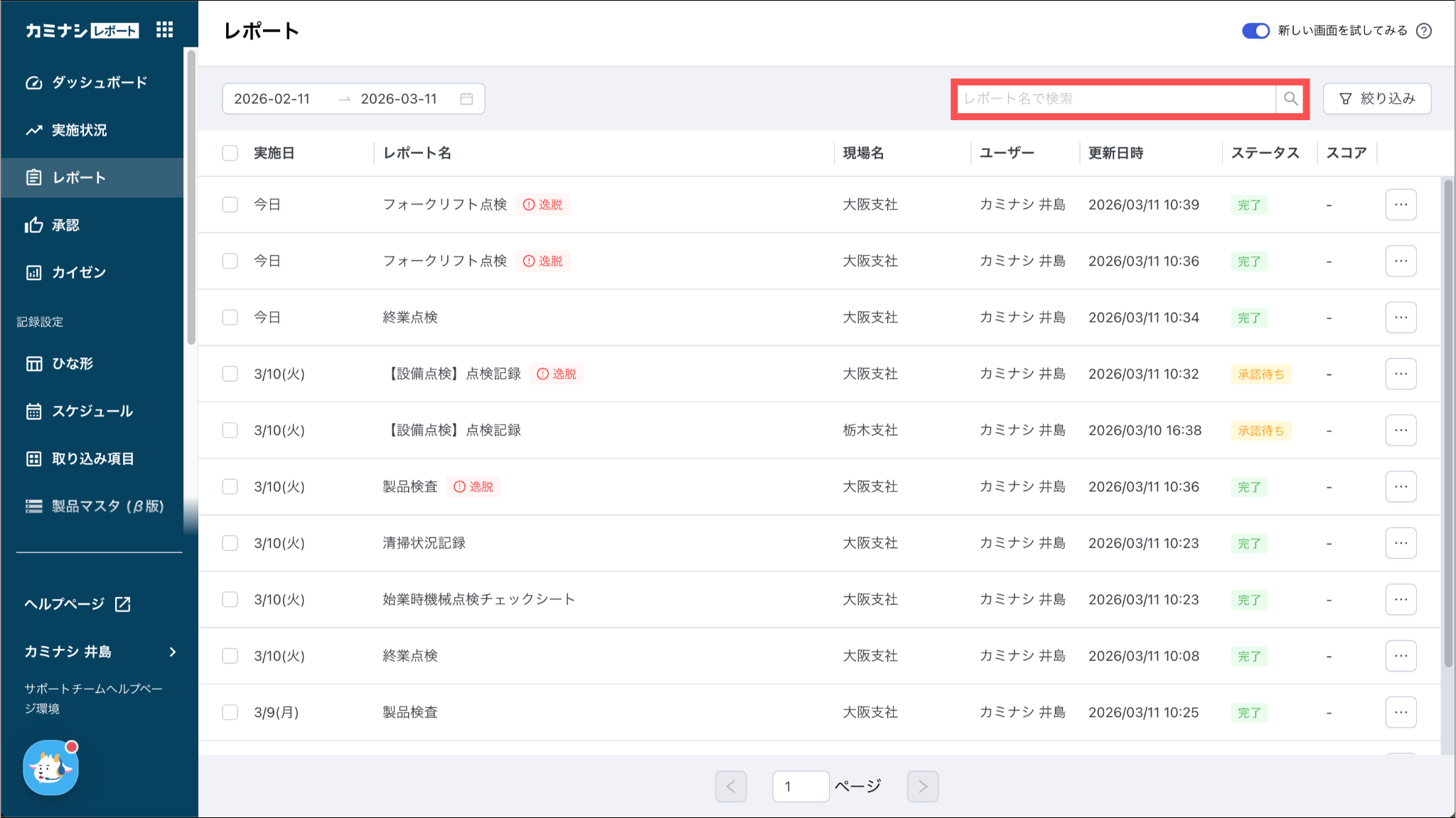Click the search magnifier icon
1456x818 pixels.
click(1290, 99)
